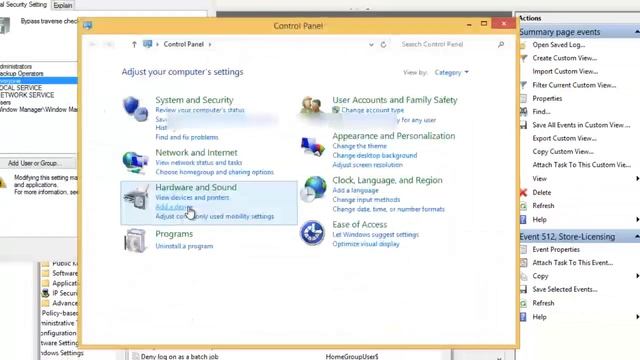Click the Control Panel title bar icon
This screenshot has height=360, width=640.
(x=87, y=25)
